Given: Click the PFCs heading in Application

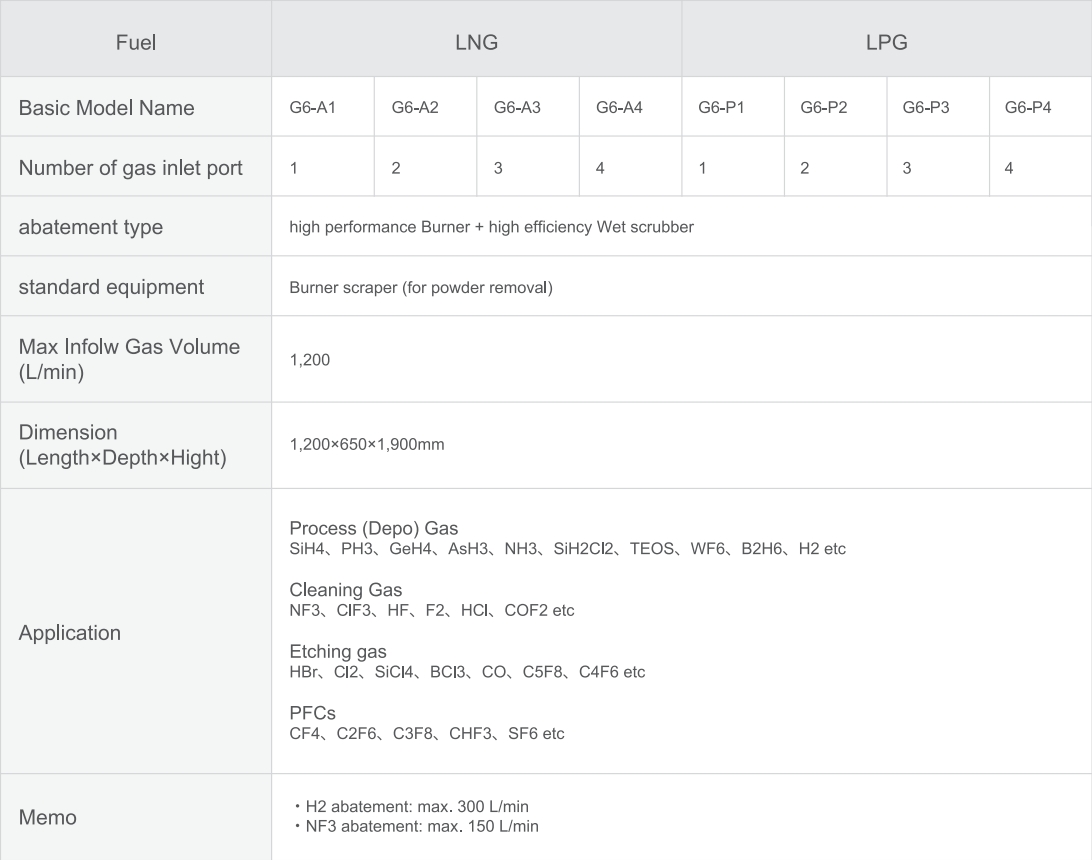Looking at the screenshot, I should [x=312, y=713].
